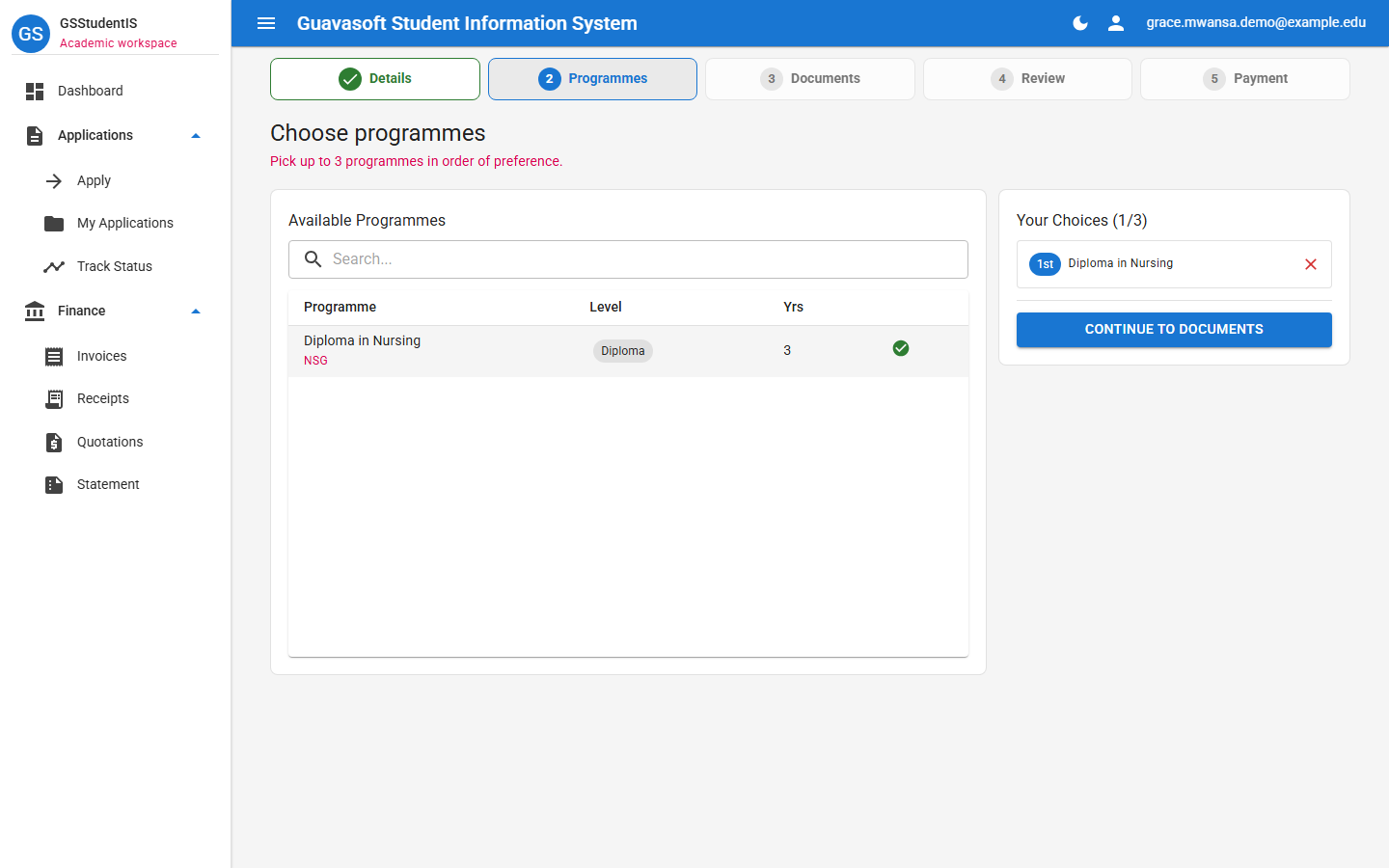Select the Payment step tab
The height and width of the screenshot is (868, 1389).
[1245, 79]
